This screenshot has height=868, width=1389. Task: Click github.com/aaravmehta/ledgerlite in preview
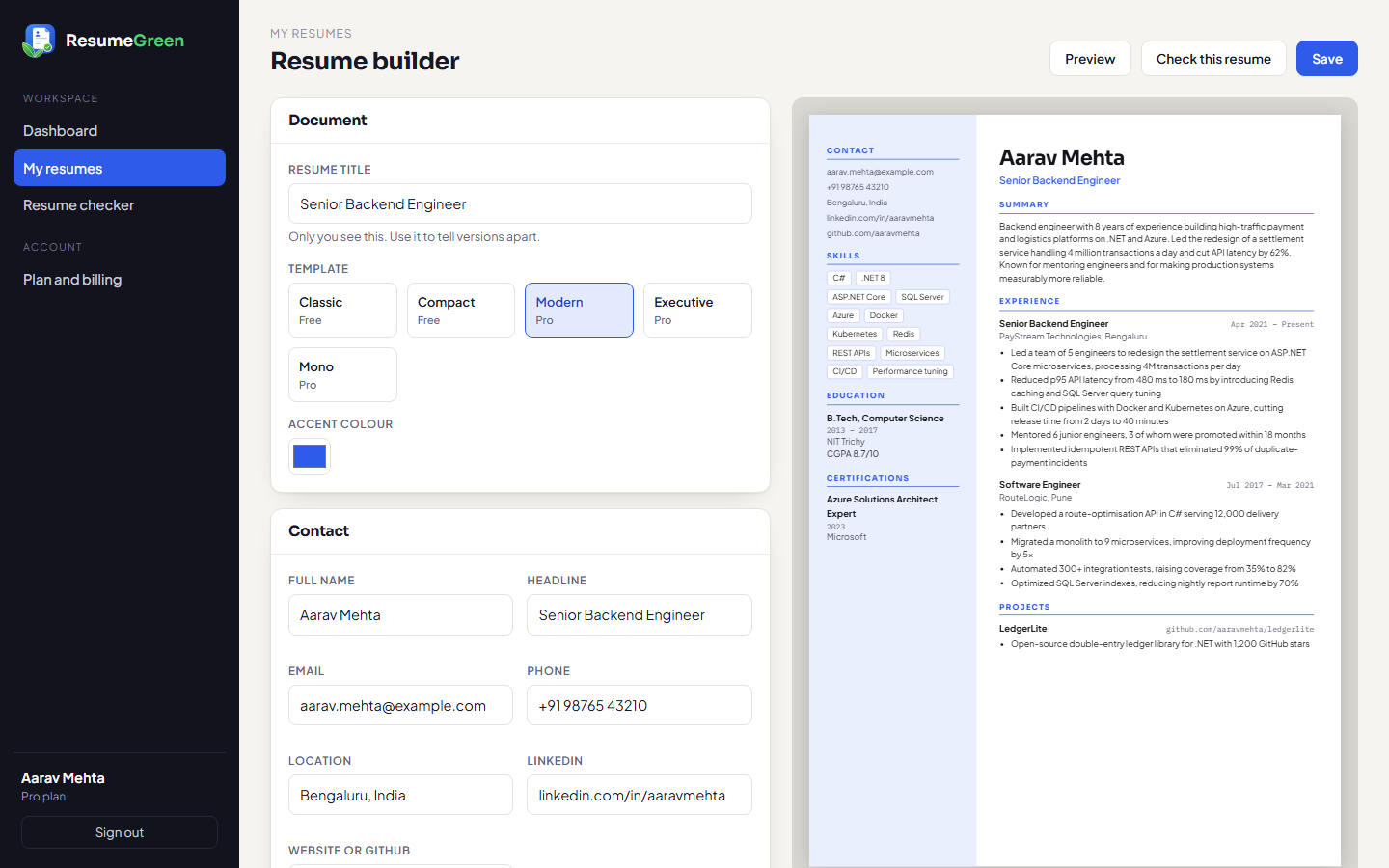[x=1239, y=629]
